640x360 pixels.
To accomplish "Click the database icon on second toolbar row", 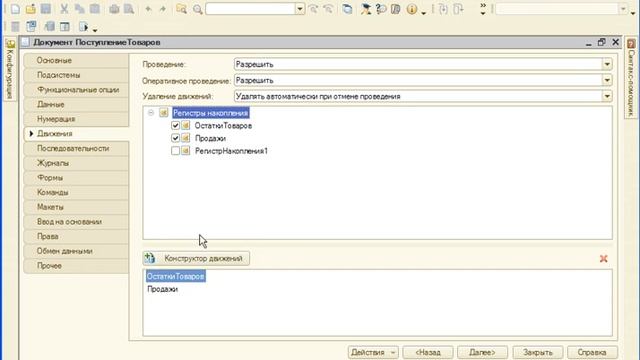I will [x=16, y=27].
